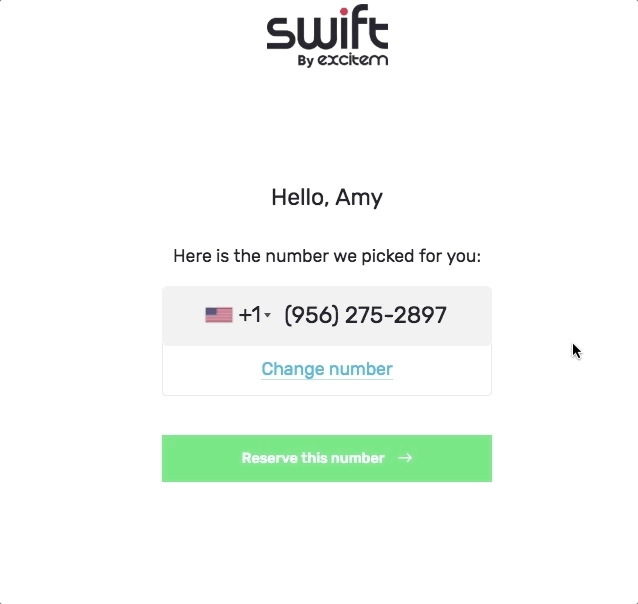Click the swift logo at the top
The image size is (638, 604).
pos(327,35)
